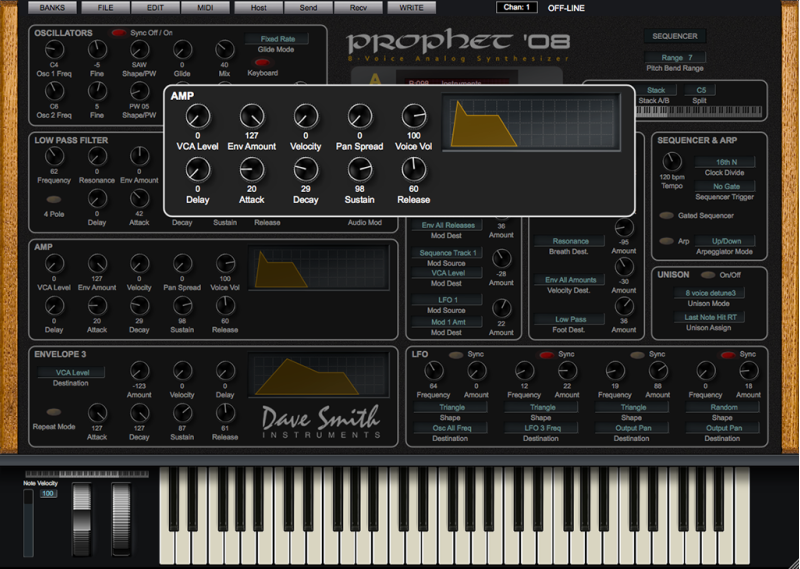This screenshot has height=569, width=800.
Task: Toggle the Unison On/Off switch
Action: pyautogui.click(x=708, y=275)
